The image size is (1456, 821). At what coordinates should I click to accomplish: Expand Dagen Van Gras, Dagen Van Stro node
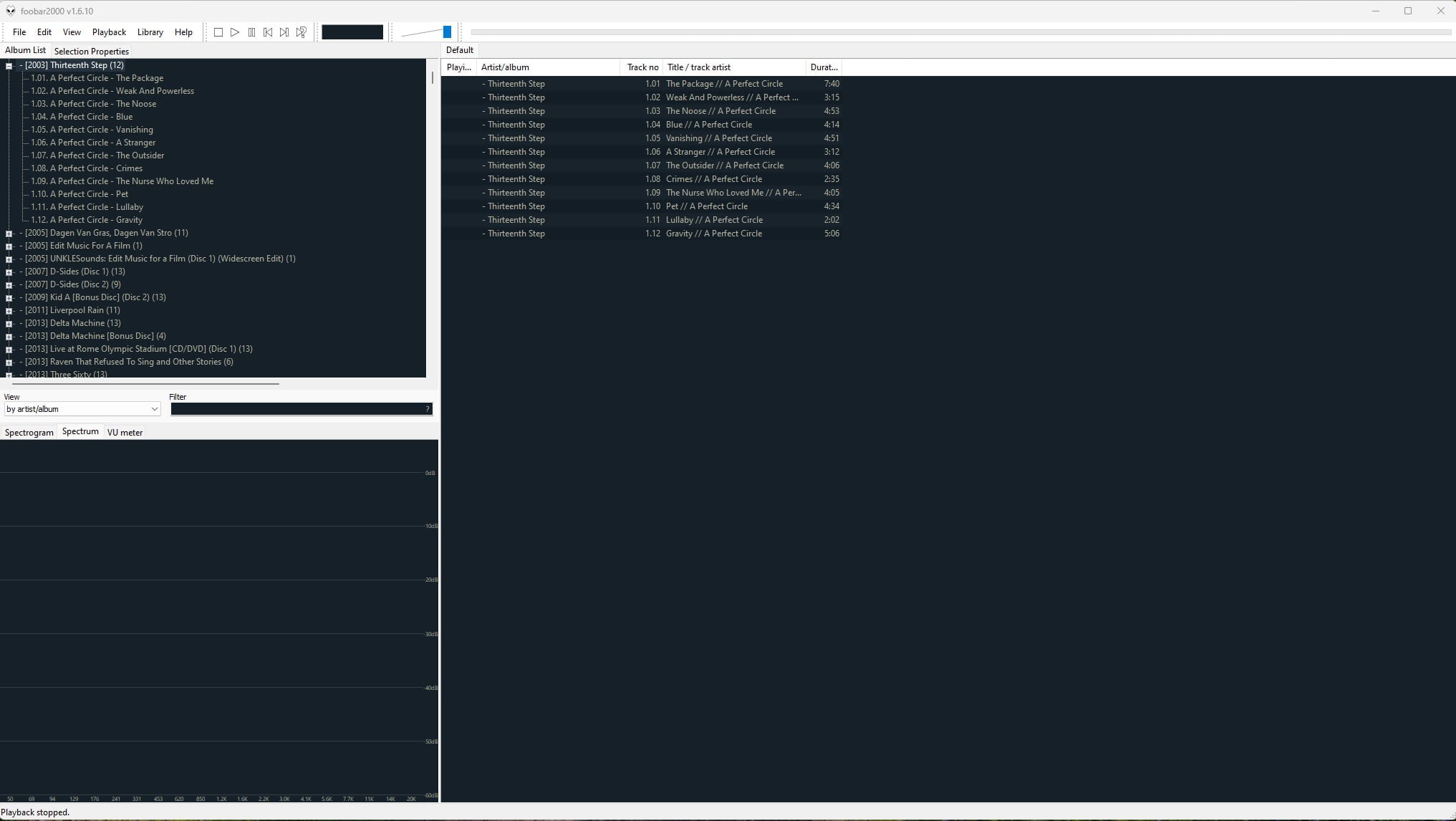point(9,234)
